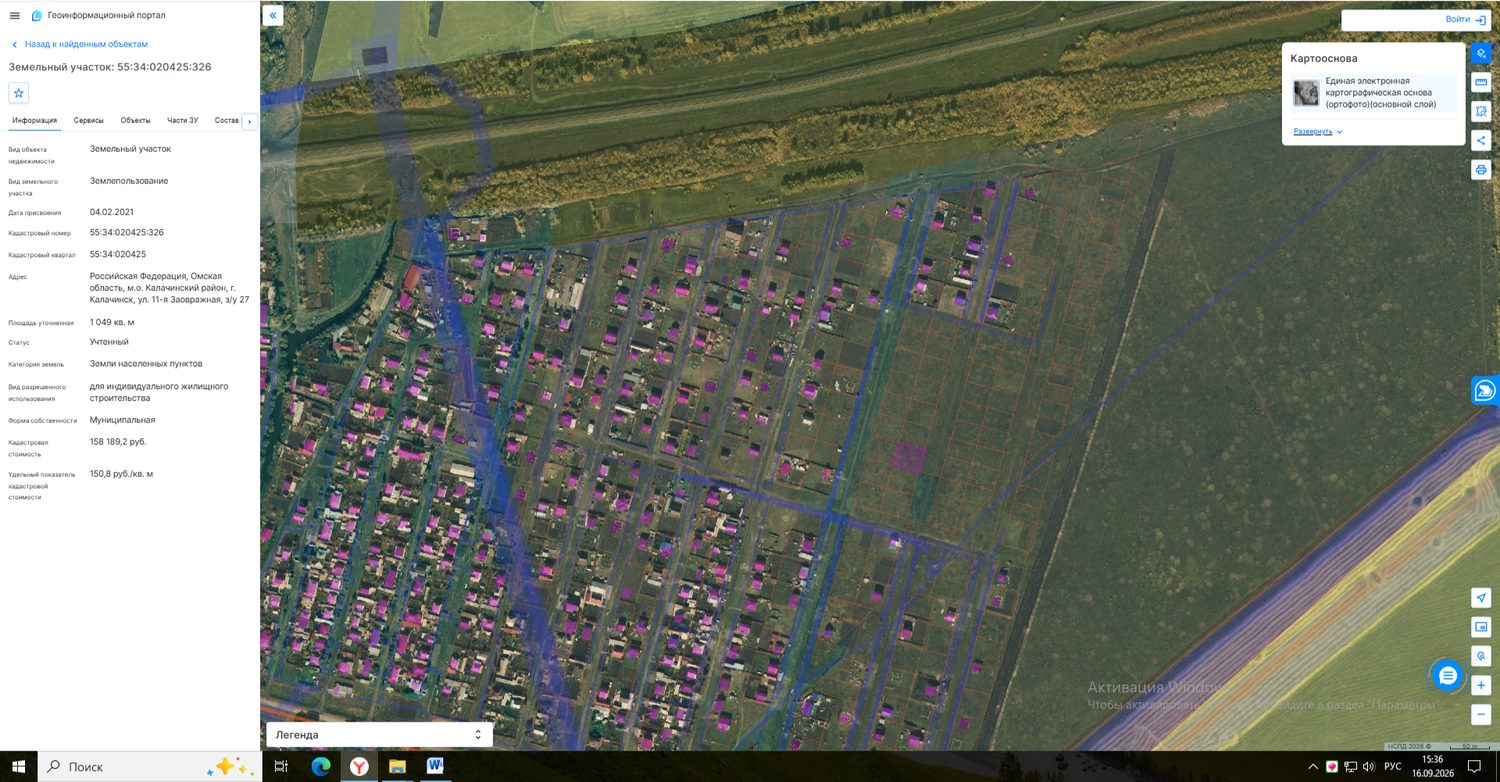Open Yandex Browser in the taskbar

[x=358, y=766]
